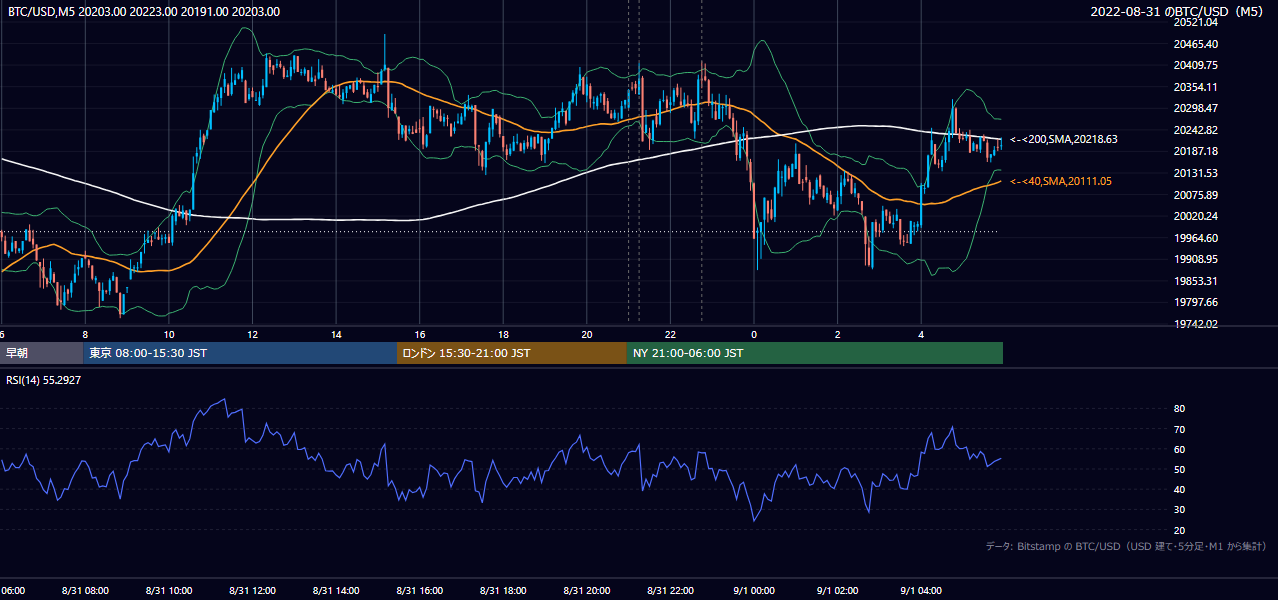
Task: Click the 200 SMA label reading 20218.63
Action: click(x=1064, y=140)
